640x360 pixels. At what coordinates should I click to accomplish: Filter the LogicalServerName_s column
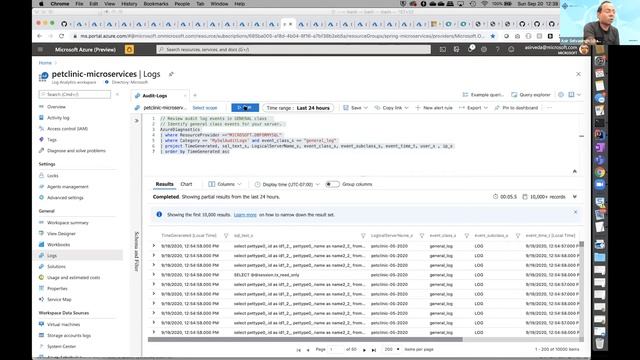point(422,236)
